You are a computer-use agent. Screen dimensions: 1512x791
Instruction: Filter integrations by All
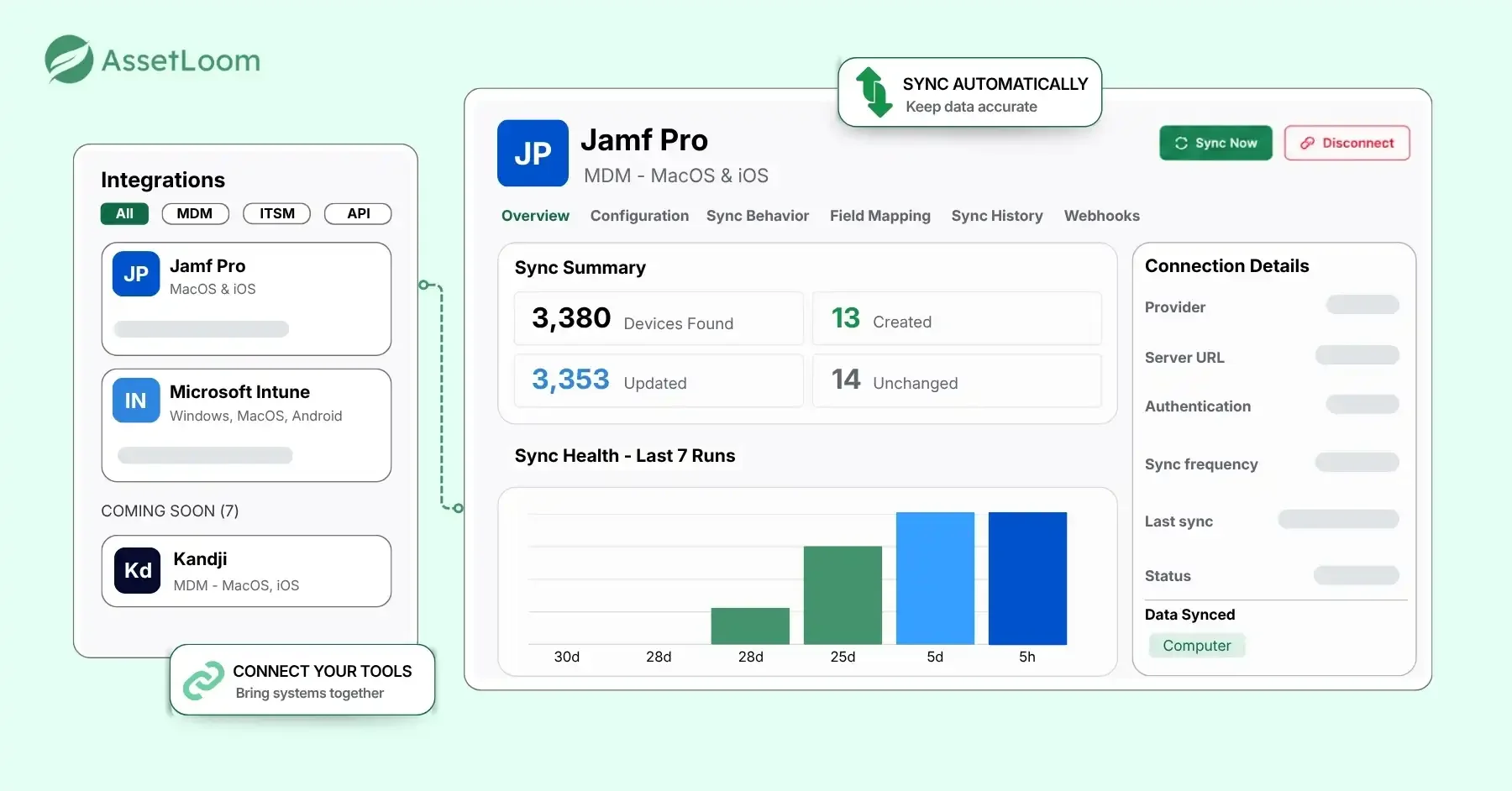[124, 213]
